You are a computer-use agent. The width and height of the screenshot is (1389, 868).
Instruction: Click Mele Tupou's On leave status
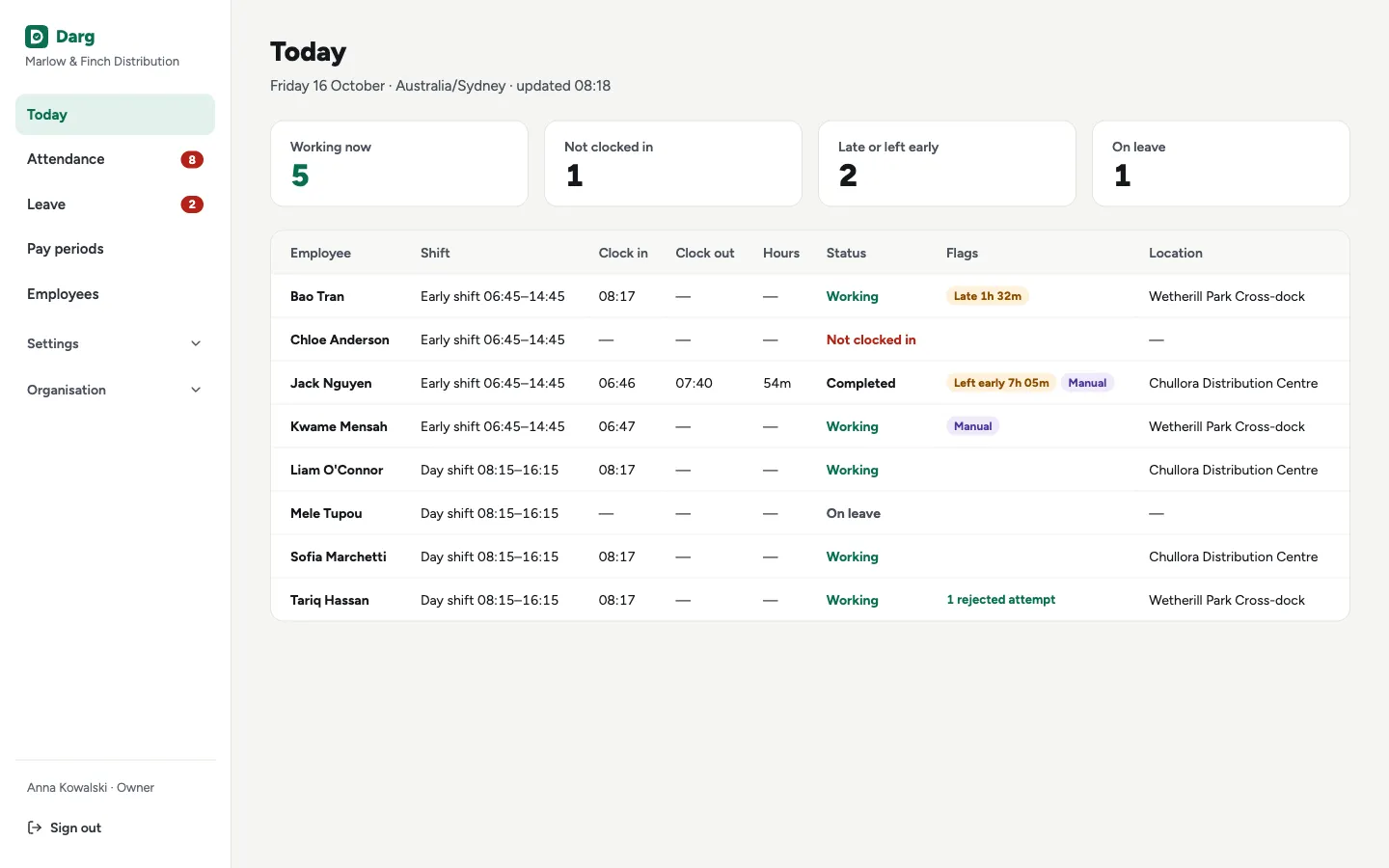click(x=854, y=513)
